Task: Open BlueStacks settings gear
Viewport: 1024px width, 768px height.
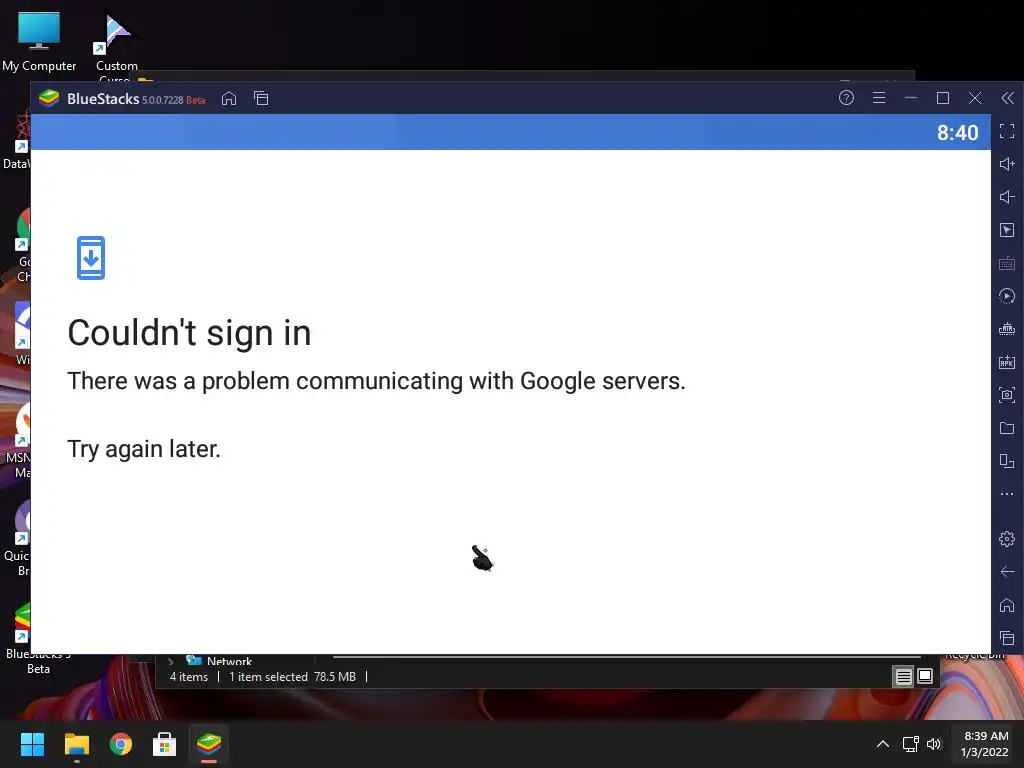Action: pos(1007,539)
